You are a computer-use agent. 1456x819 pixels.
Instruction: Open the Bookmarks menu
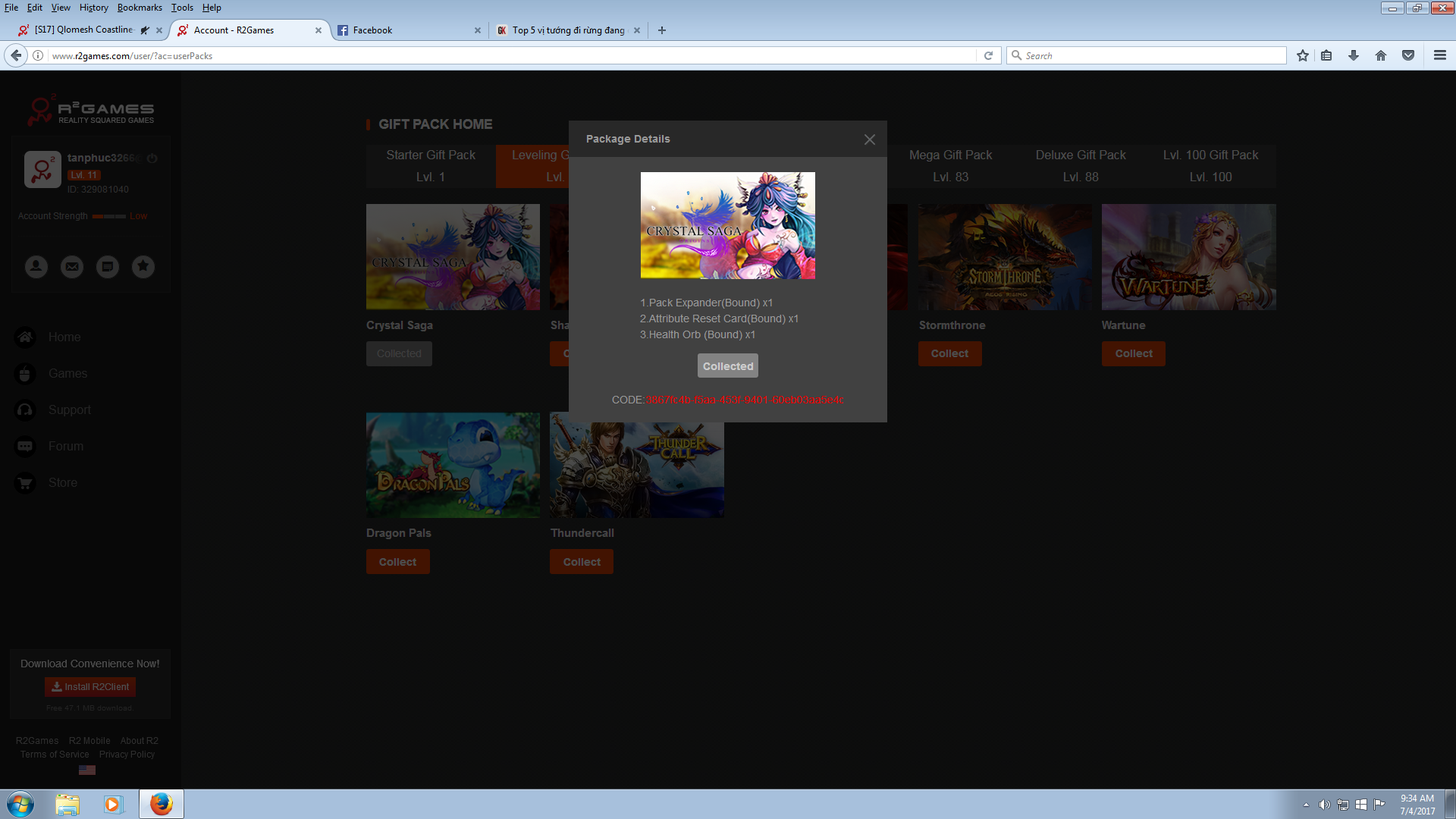(140, 8)
